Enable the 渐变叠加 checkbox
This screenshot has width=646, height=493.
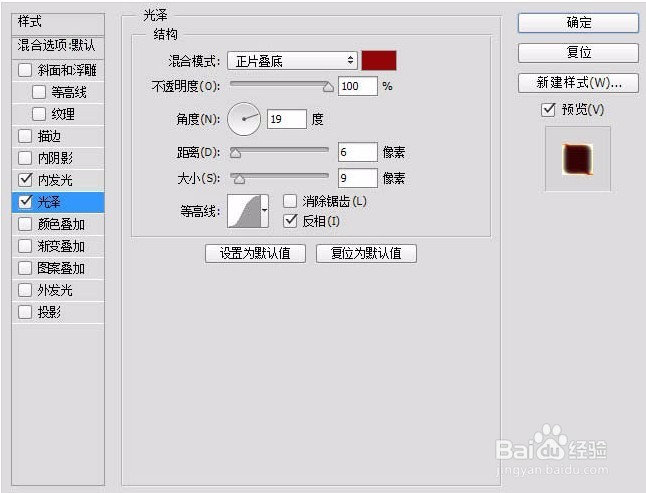[x=25, y=246]
